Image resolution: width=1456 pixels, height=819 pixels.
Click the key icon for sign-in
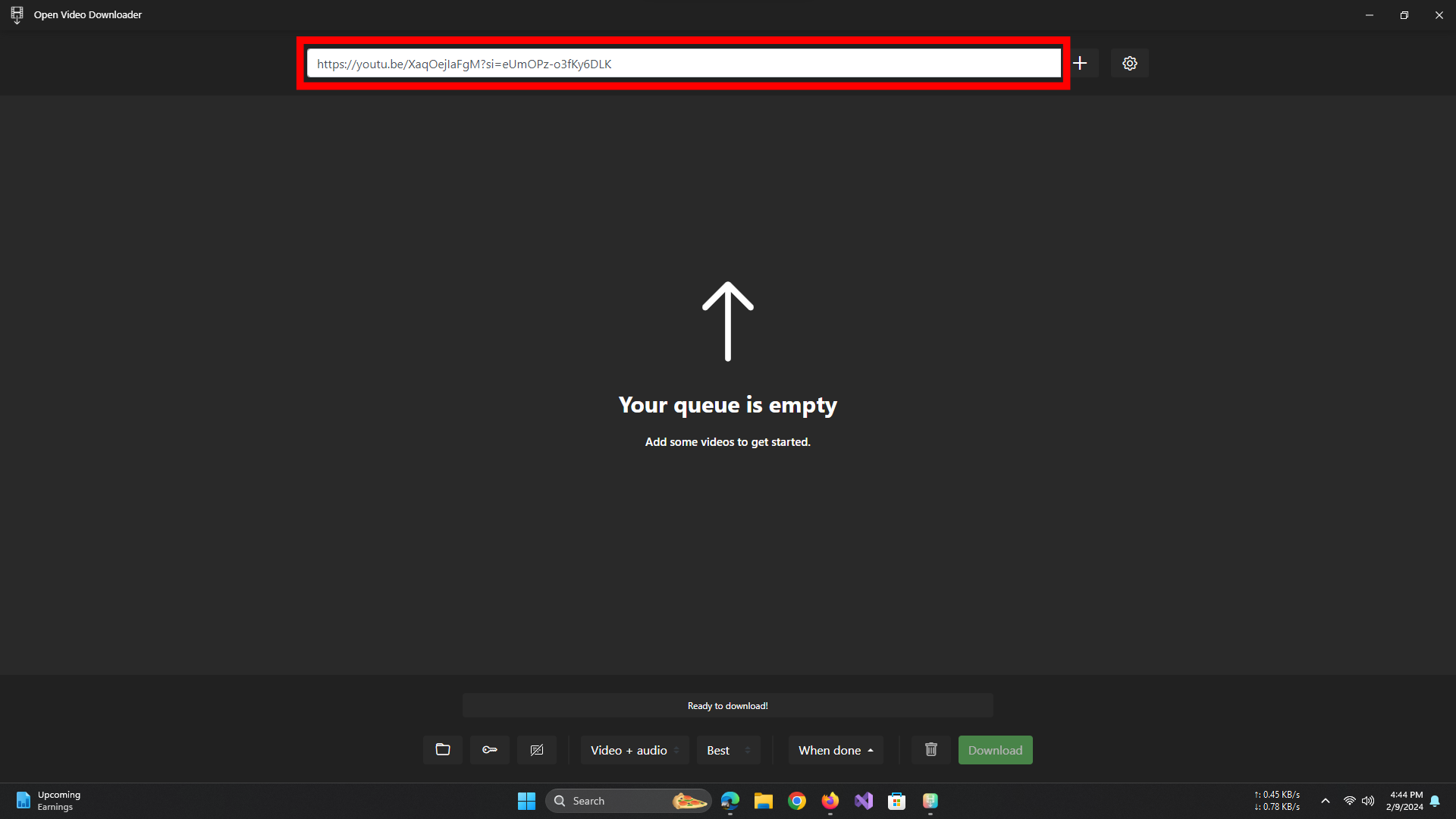point(490,750)
